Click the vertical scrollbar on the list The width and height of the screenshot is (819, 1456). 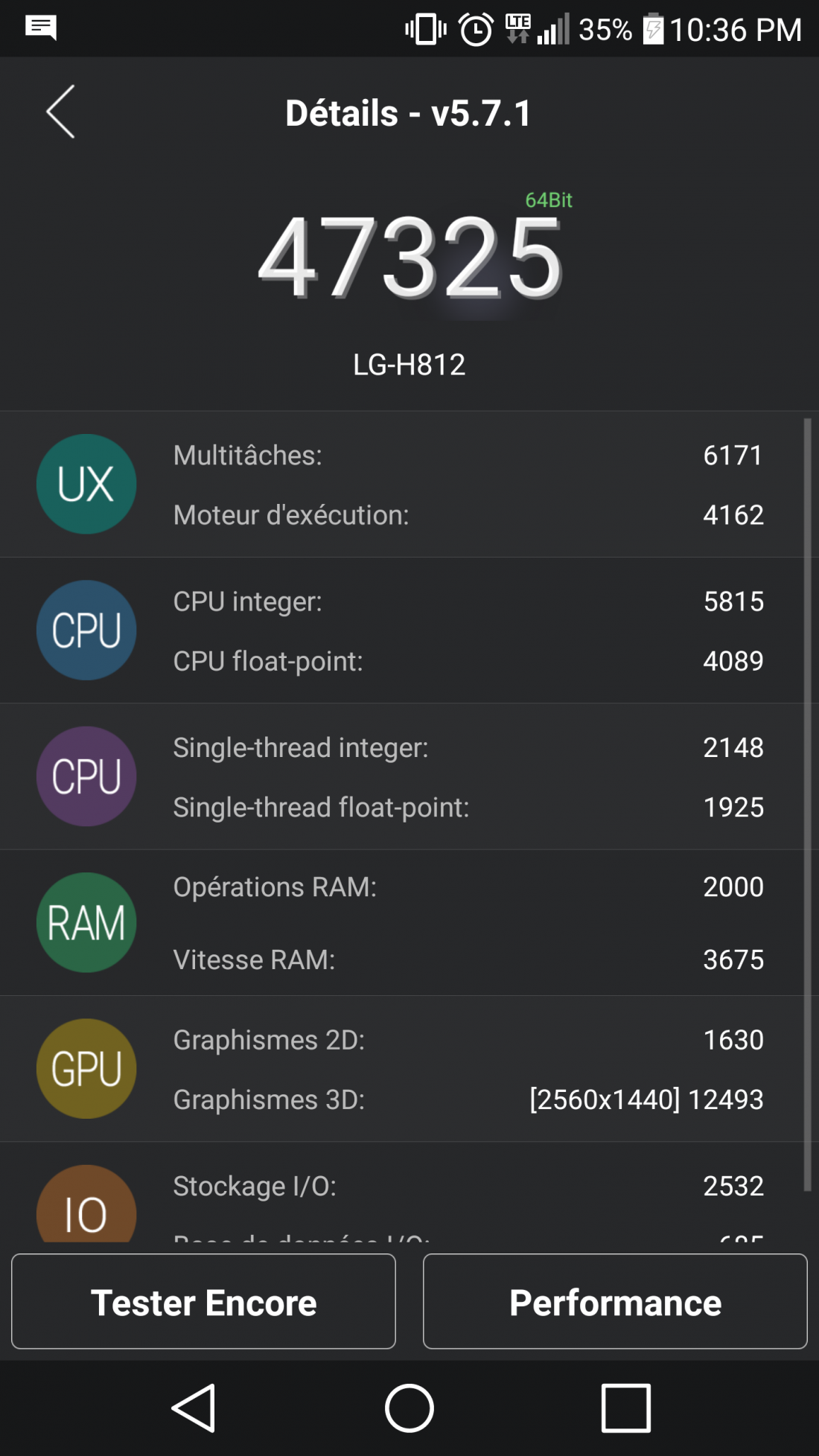coord(807,804)
